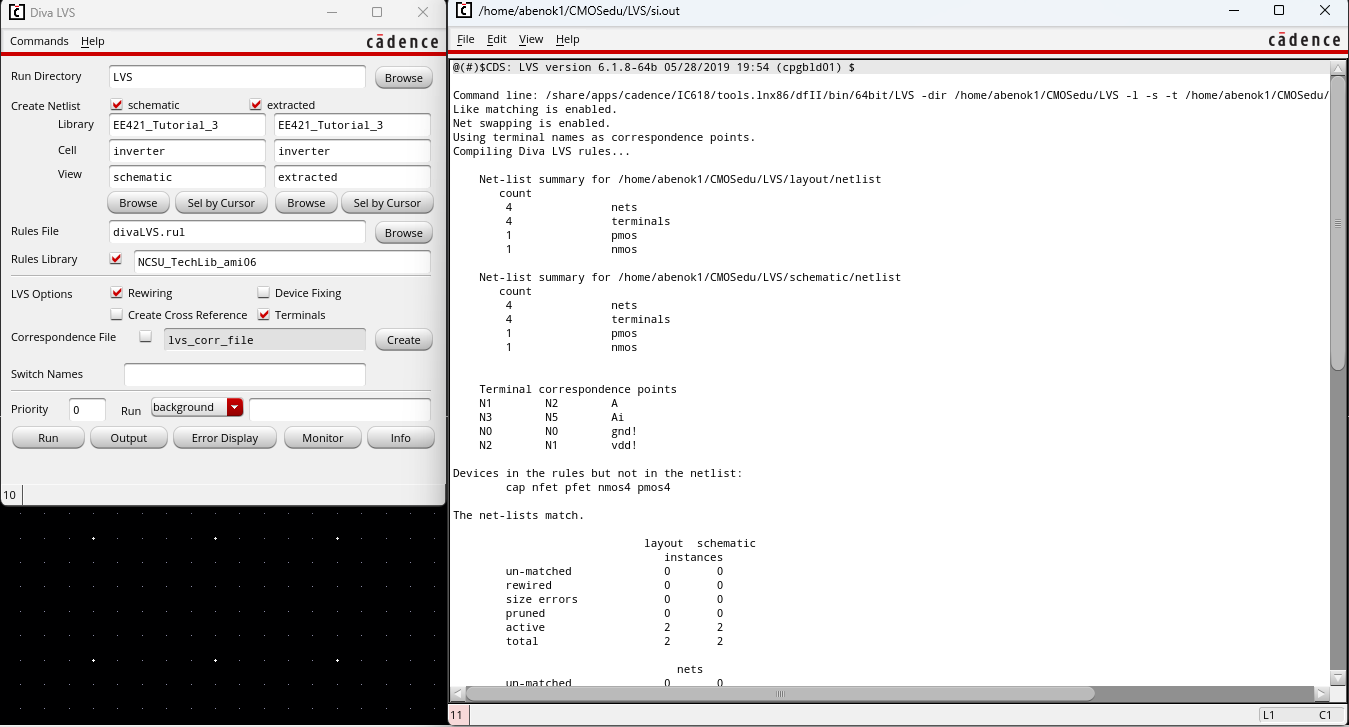The image size is (1349, 727).
Task: Click status number 10 in Diva LVS window
Action: pos(10,495)
